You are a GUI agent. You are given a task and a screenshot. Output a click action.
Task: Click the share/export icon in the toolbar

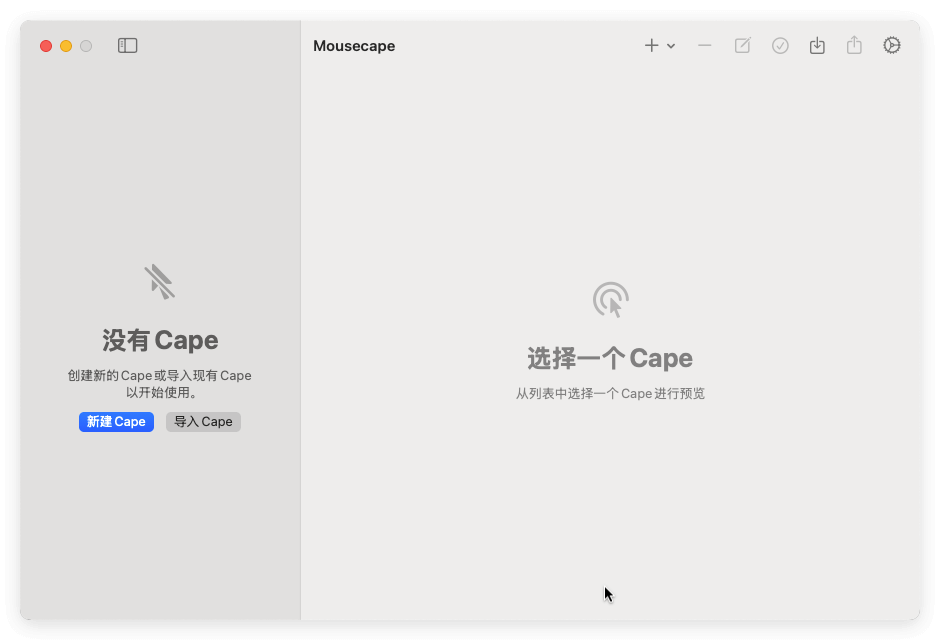click(854, 46)
